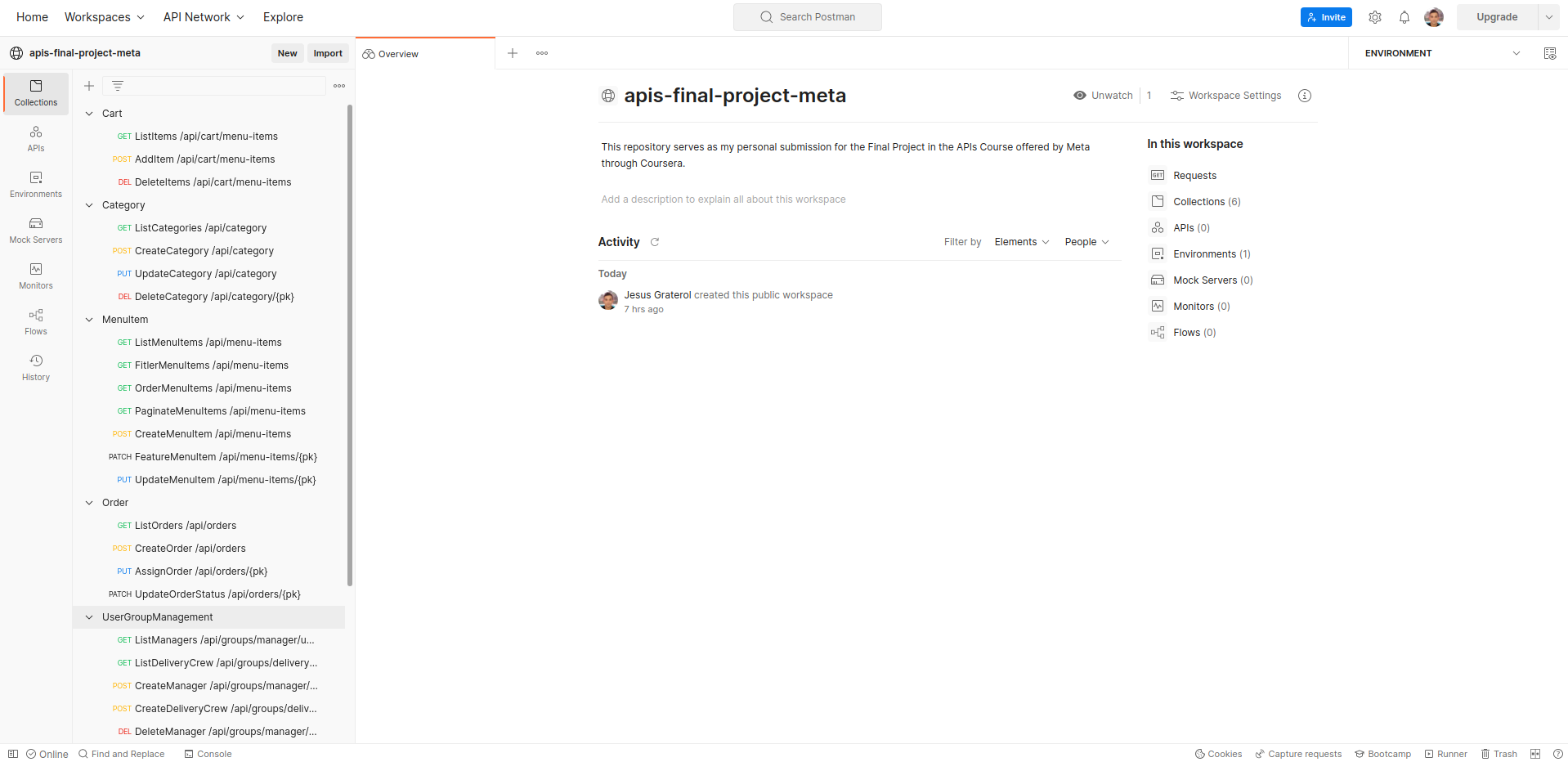Open the ENVIRONMENT selector dropdown
1568x762 pixels.
pyautogui.click(x=1442, y=53)
